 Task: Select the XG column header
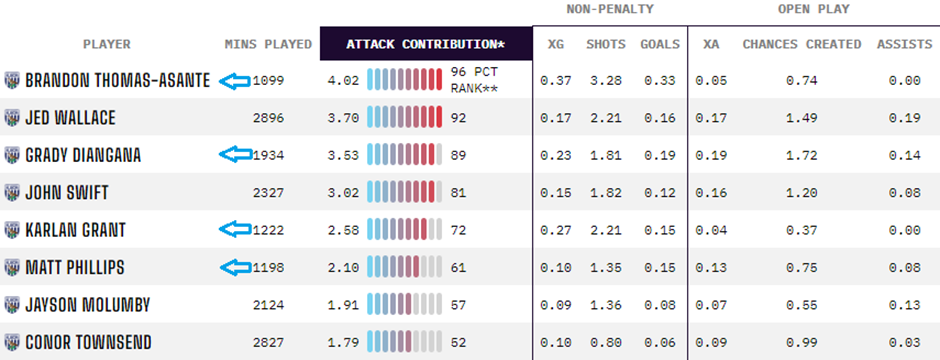pyautogui.click(x=556, y=44)
